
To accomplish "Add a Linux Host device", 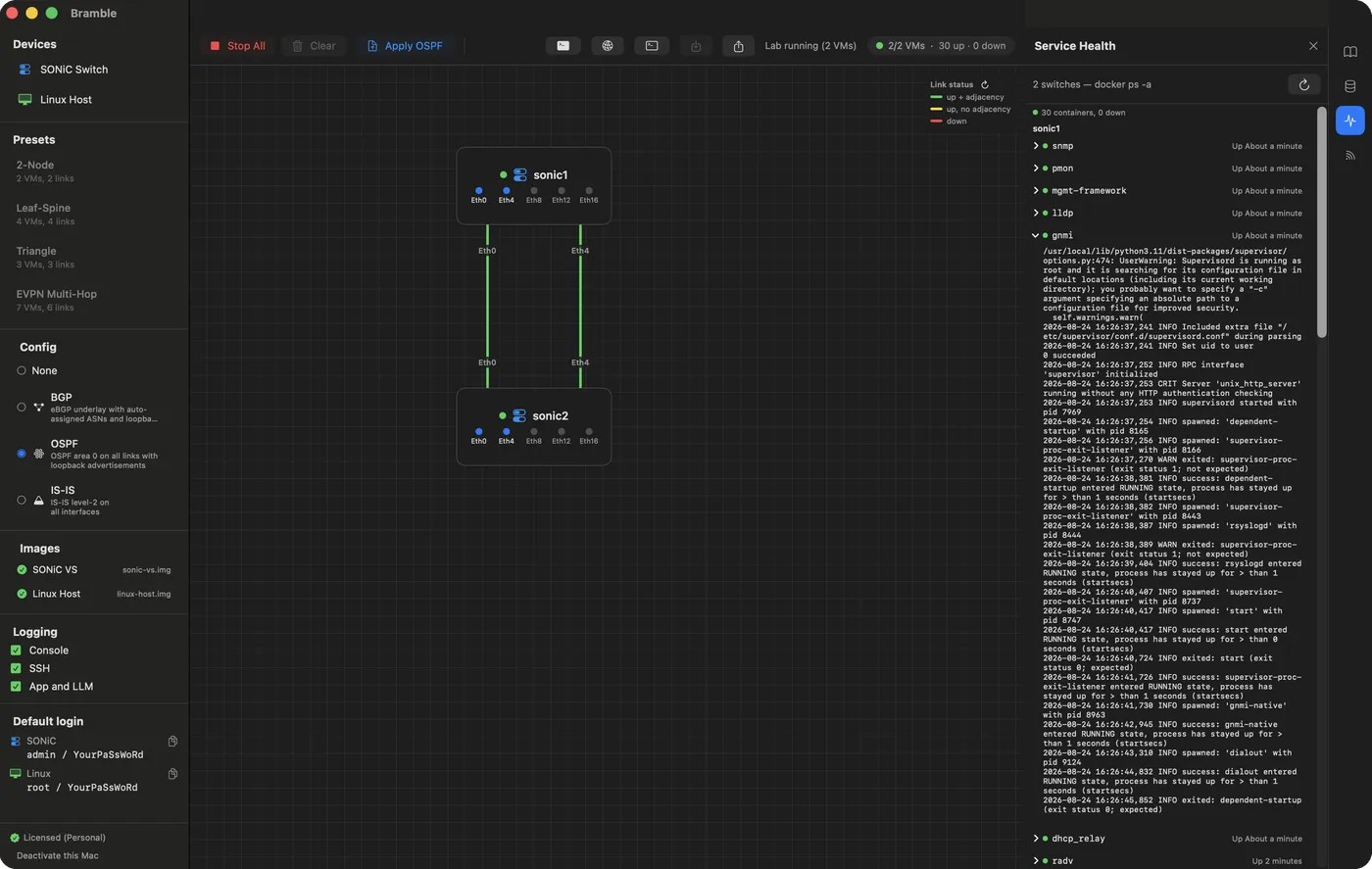I will pyautogui.click(x=56, y=100).
